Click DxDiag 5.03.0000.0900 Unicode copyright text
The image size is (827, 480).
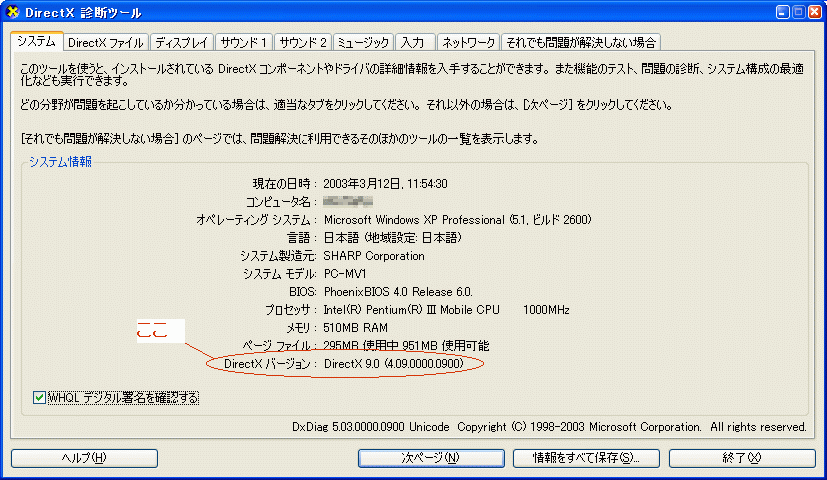coord(549,427)
